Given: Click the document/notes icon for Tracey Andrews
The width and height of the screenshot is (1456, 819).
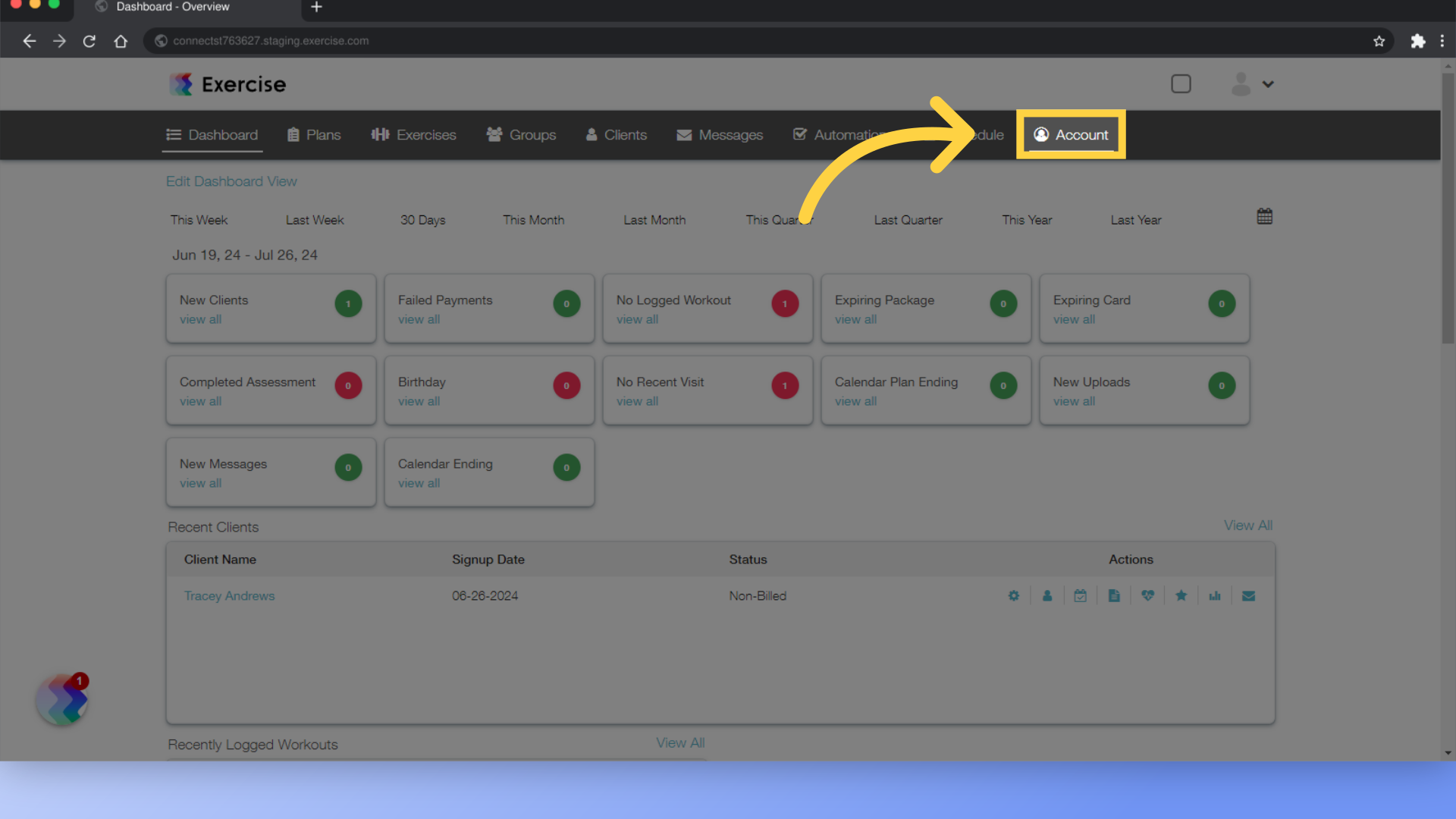Looking at the screenshot, I should (x=1113, y=595).
